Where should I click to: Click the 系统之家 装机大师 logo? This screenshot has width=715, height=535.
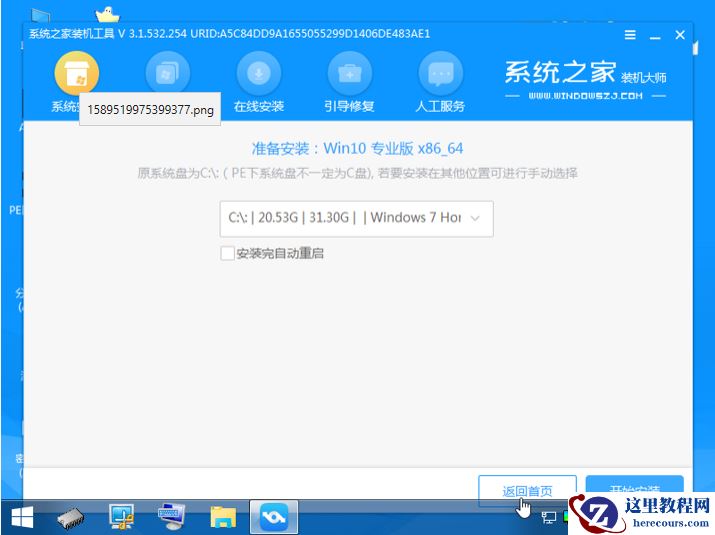tap(585, 73)
